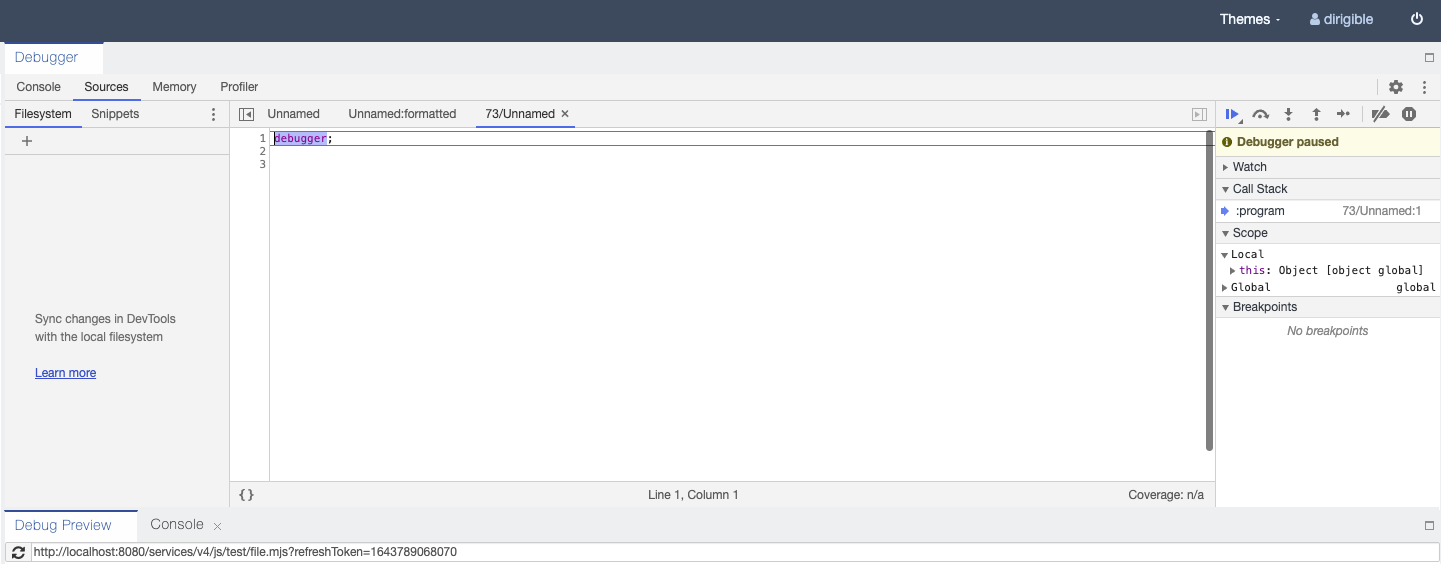This screenshot has width=1441, height=564.
Task: Follow the Learn more link
Action: click(x=65, y=373)
